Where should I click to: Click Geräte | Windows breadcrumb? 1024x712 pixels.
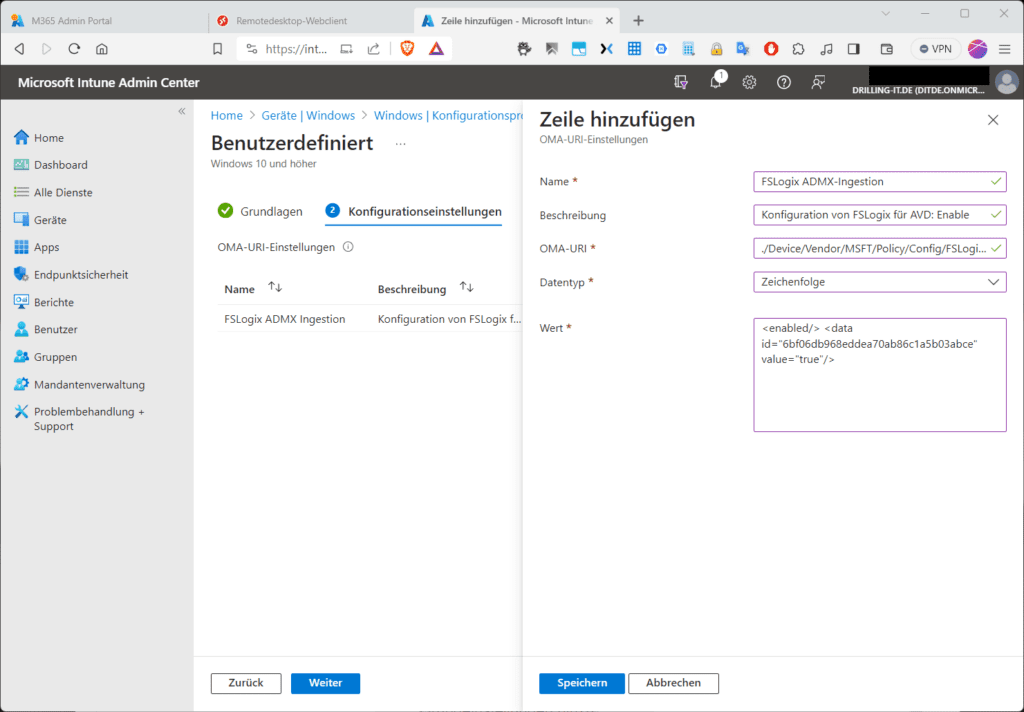tap(308, 116)
